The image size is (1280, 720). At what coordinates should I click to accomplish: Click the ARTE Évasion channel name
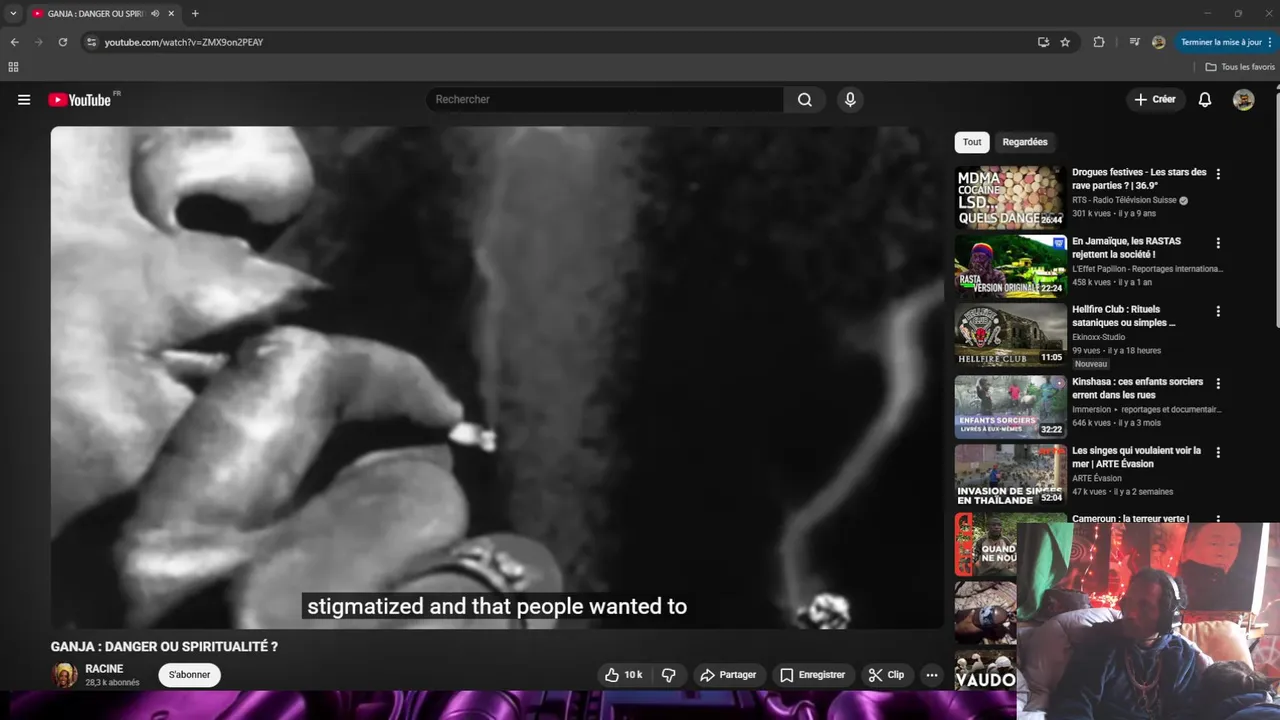click(1097, 478)
